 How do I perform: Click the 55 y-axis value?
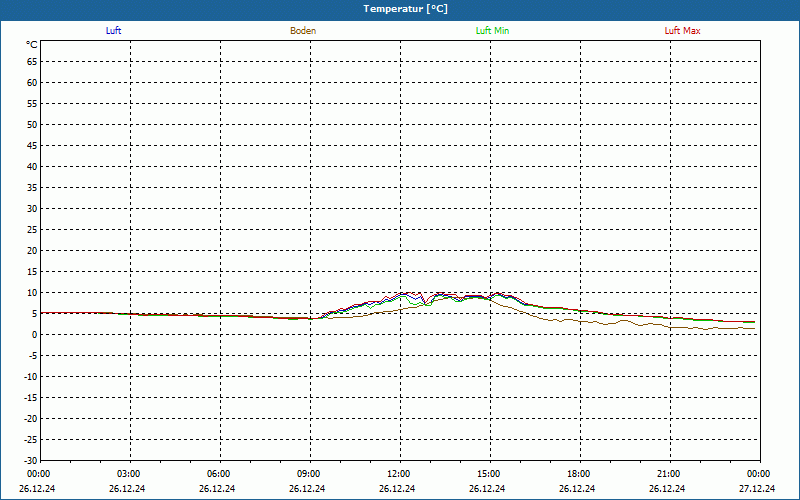coord(32,104)
